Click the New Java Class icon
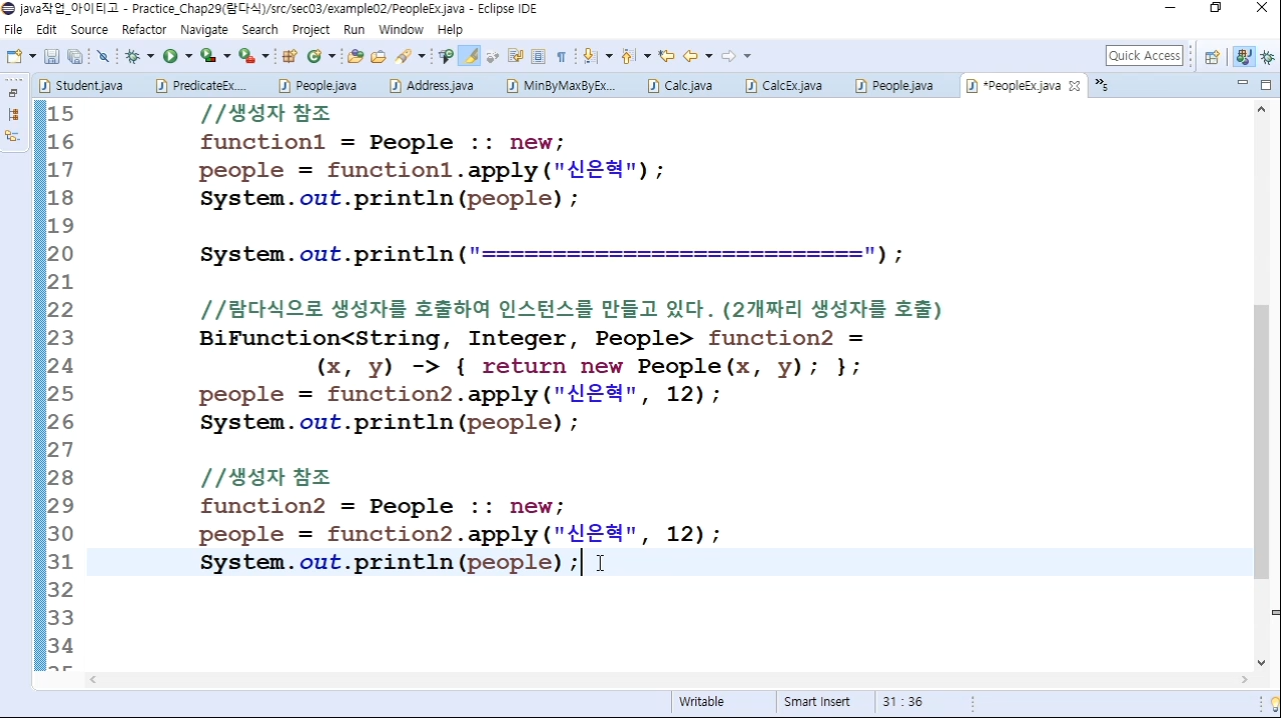 [314, 56]
